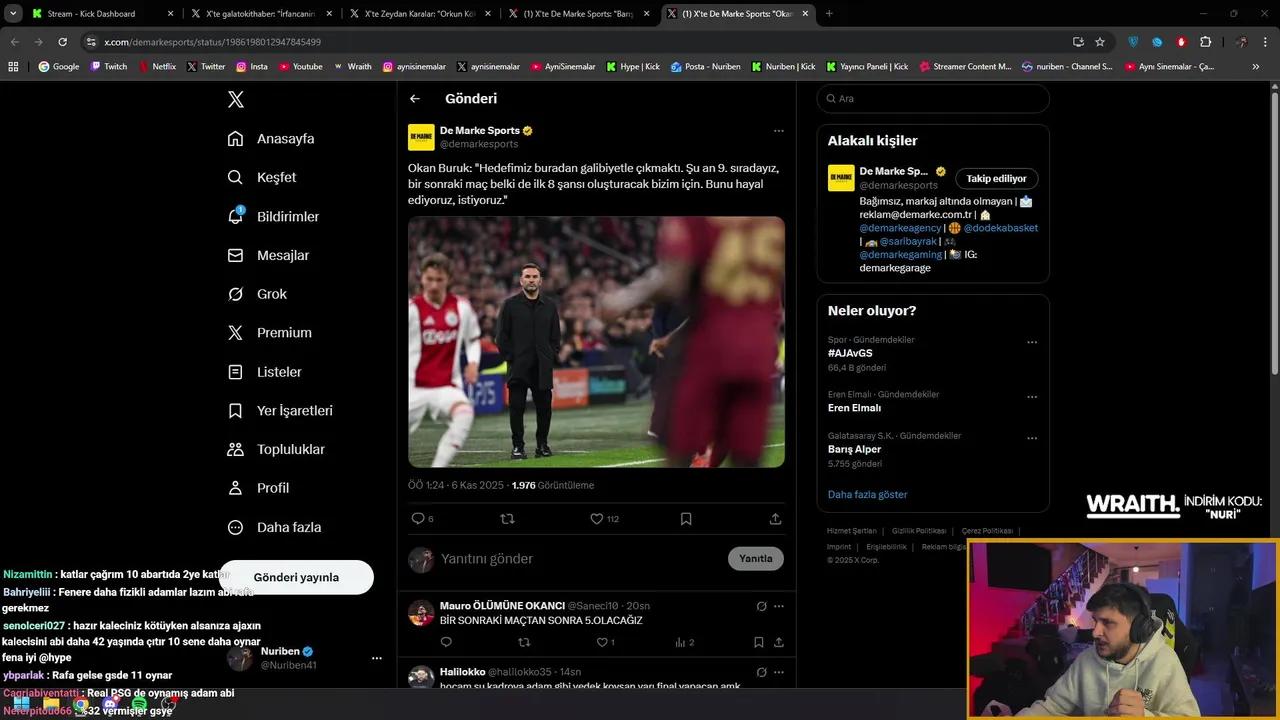The image size is (1280, 720).
Task: Share the main post via the share icon
Action: (x=775, y=519)
